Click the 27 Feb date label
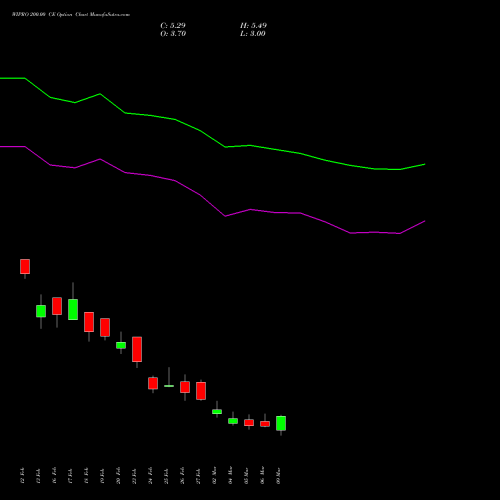 pos(198,476)
